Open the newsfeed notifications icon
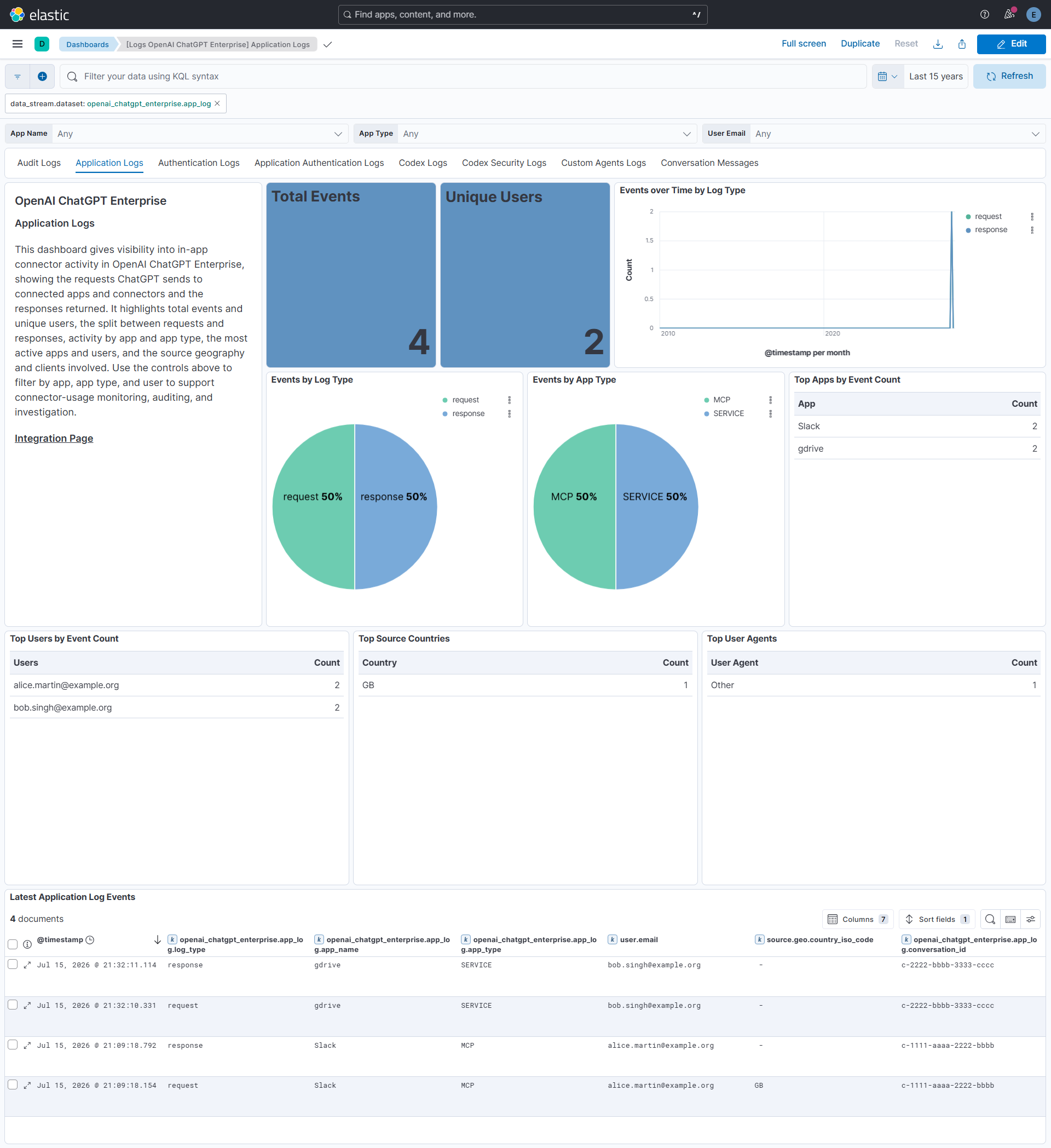1051x1148 pixels. tap(1009, 14)
